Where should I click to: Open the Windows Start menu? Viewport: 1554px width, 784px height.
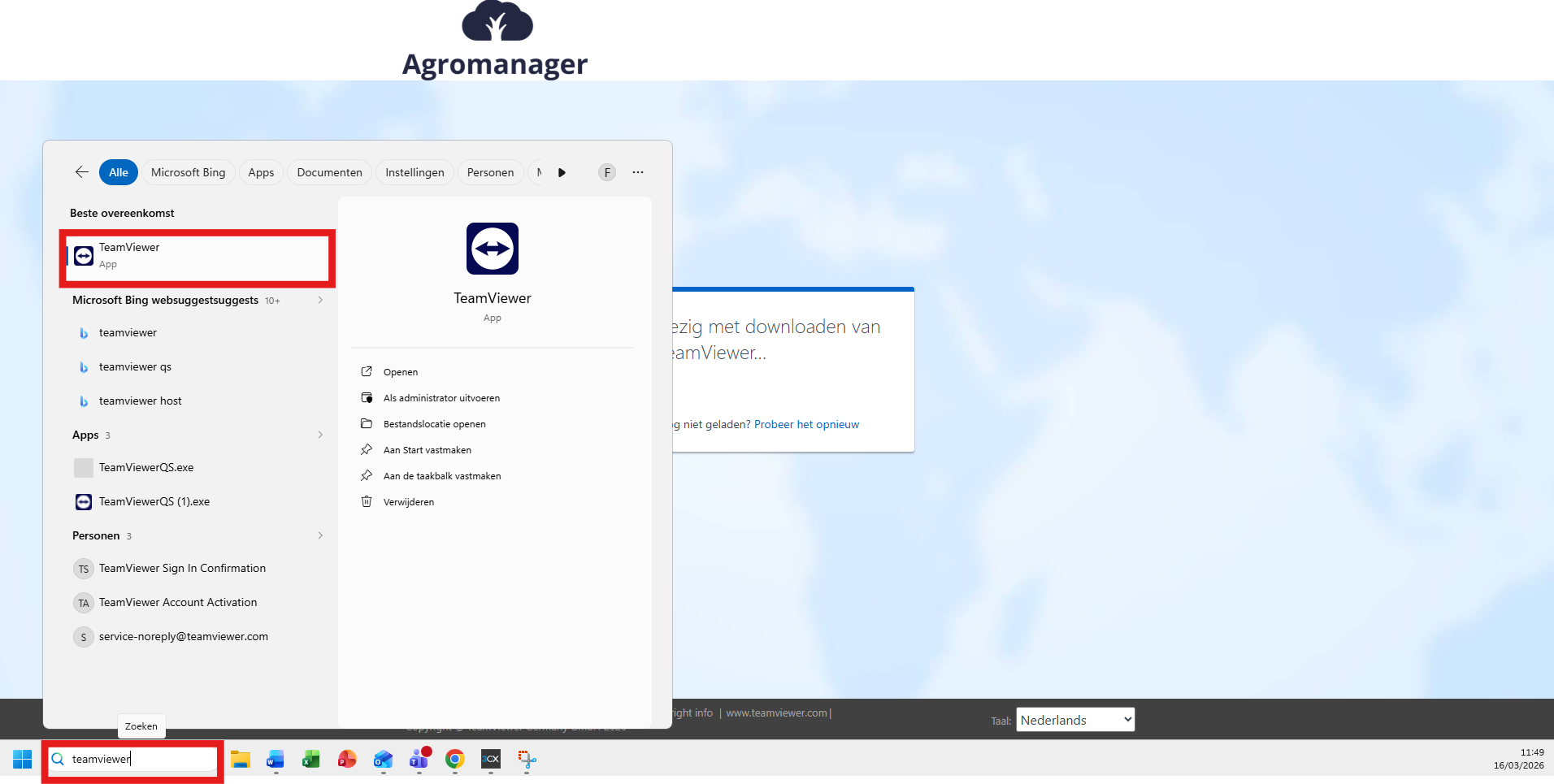[x=23, y=760]
